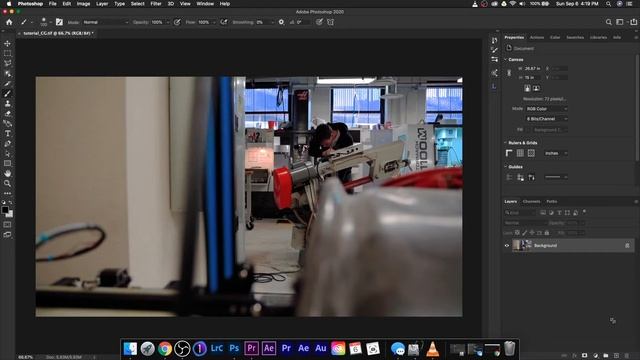
Task: Open brush settings panel icon in options bar
Action: coord(59,22)
